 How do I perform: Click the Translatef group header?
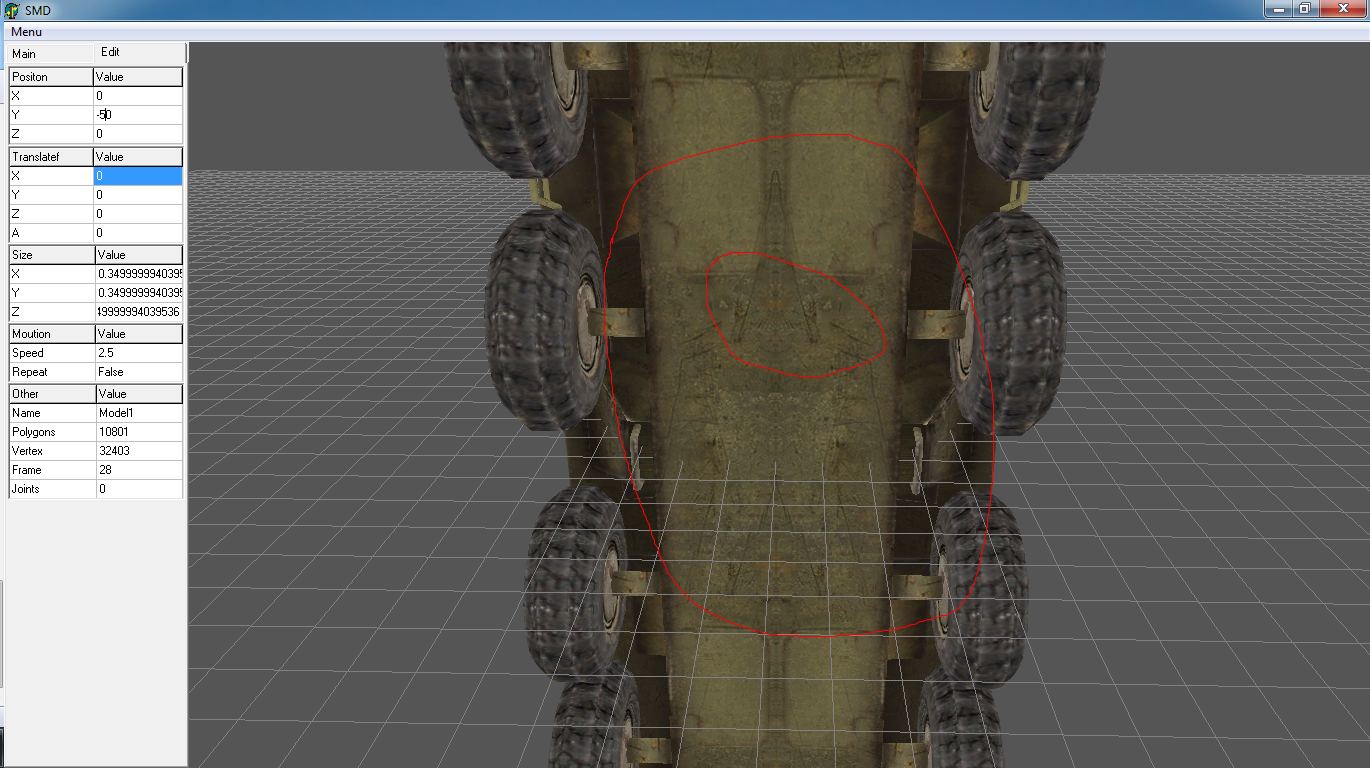(x=51, y=157)
